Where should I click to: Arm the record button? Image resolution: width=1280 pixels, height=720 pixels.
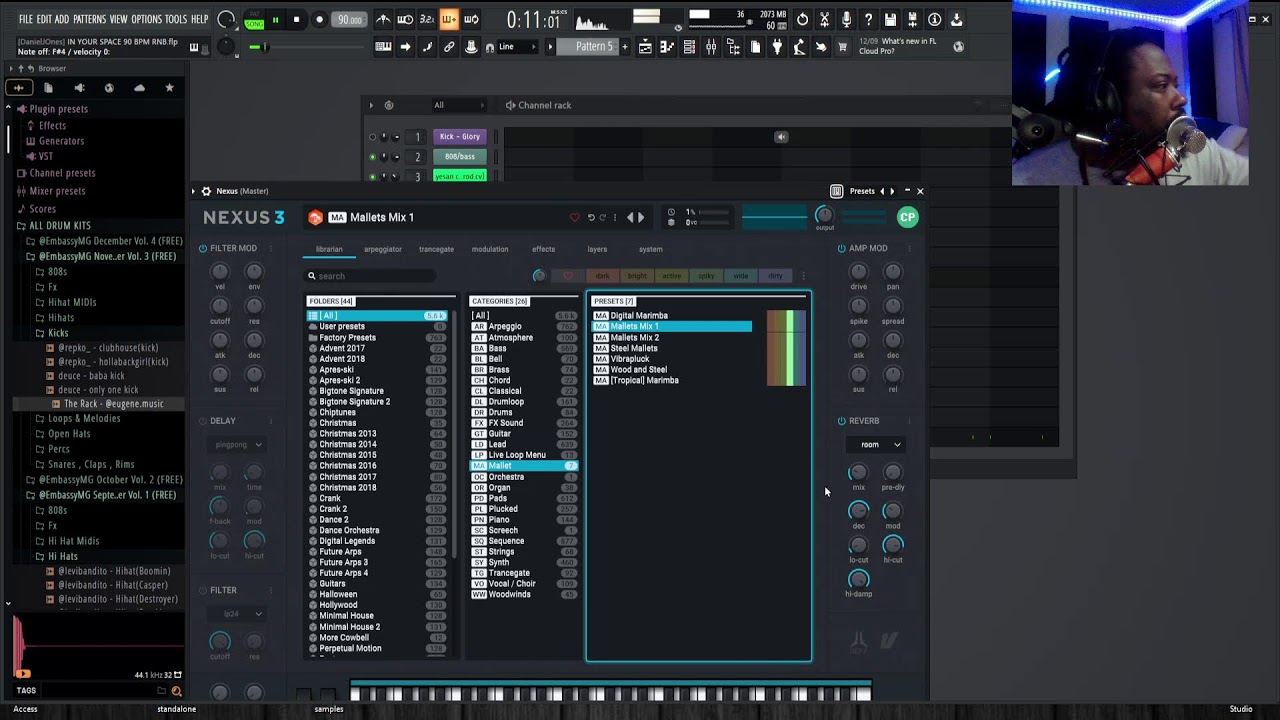(319, 19)
